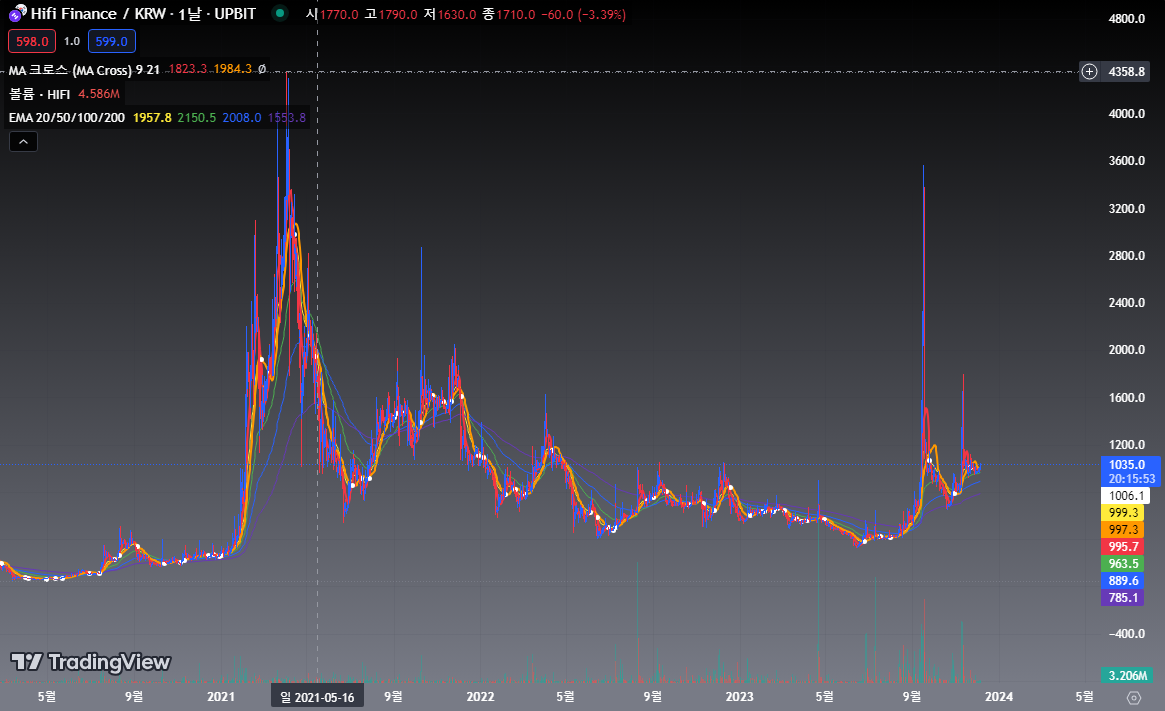The width and height of the screenshot is (1165, 711).
Task: Click the 2000.0 price axis label
Action: point(1126,350)
